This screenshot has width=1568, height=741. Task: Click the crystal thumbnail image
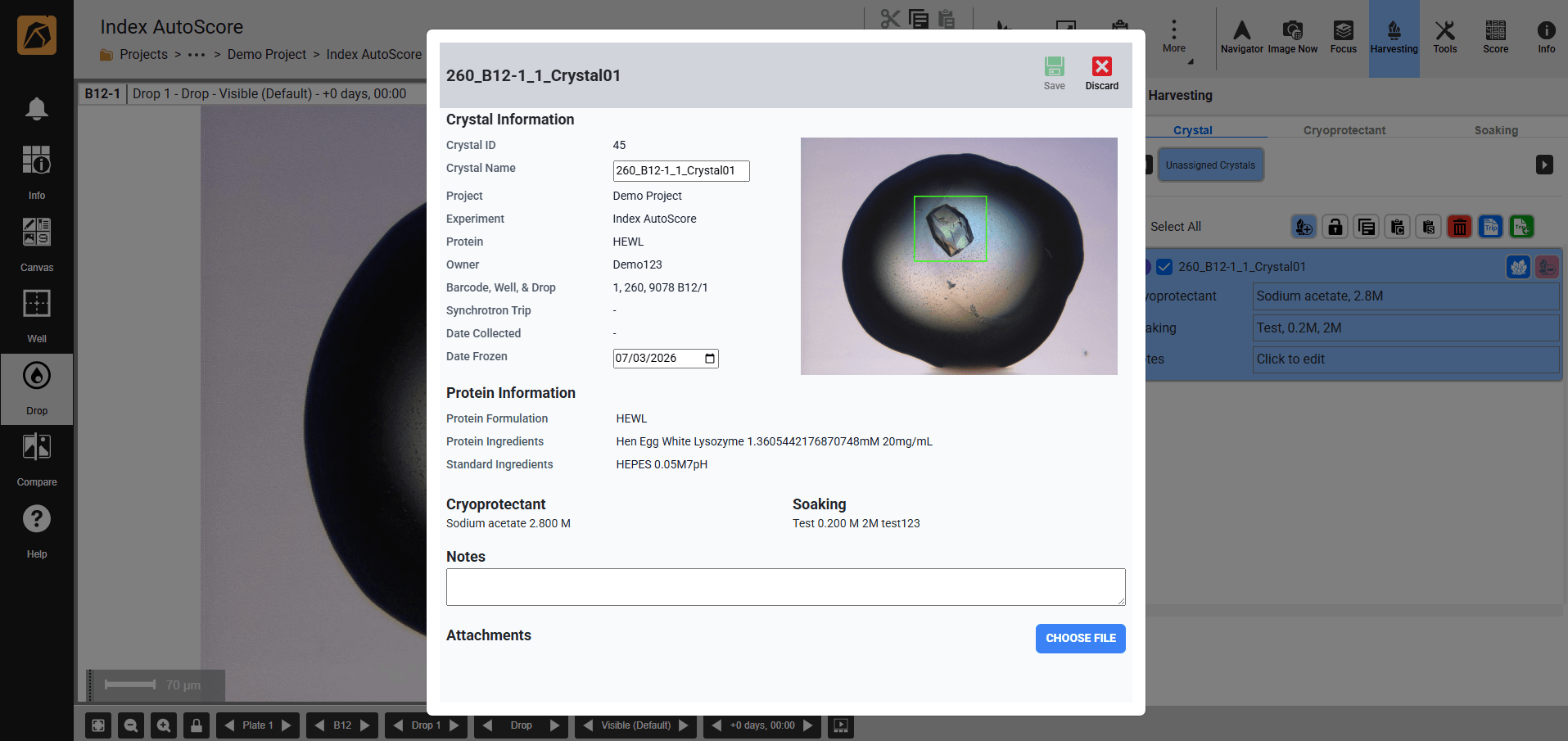(958, 256)
